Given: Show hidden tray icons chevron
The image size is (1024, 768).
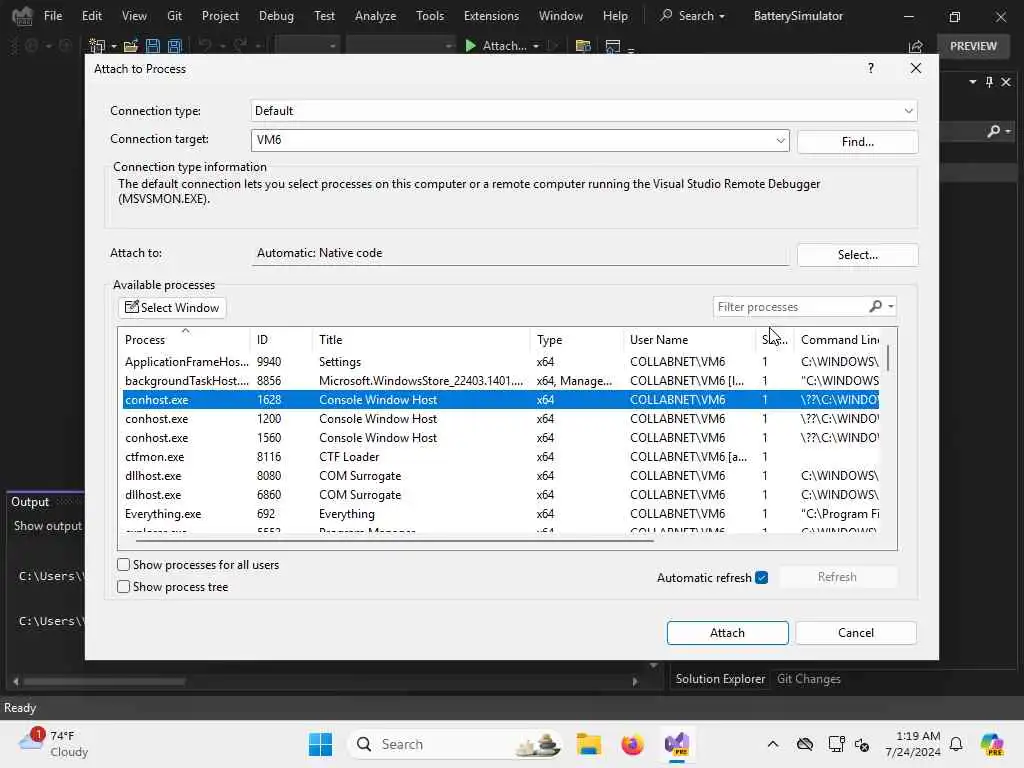Looking at the screenshot, I should pyautogui.click(x=773, y=744).
